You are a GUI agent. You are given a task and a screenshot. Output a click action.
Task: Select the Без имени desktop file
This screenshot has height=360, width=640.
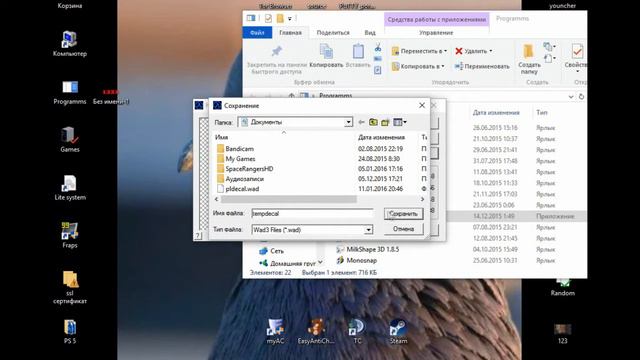[x=111, y=97]
